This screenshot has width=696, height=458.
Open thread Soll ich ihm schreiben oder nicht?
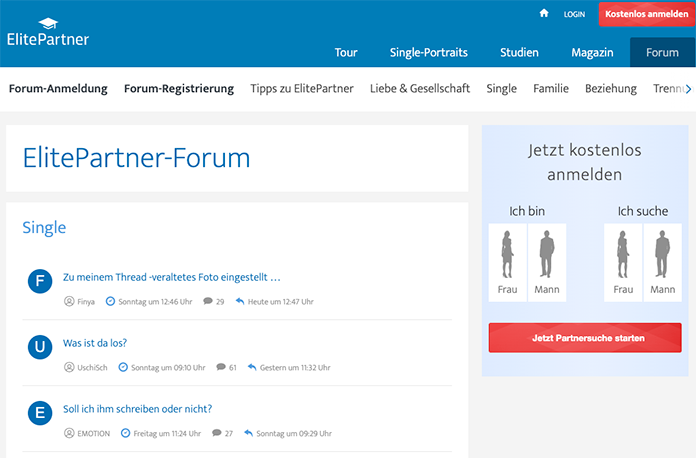tap(138, 409)
